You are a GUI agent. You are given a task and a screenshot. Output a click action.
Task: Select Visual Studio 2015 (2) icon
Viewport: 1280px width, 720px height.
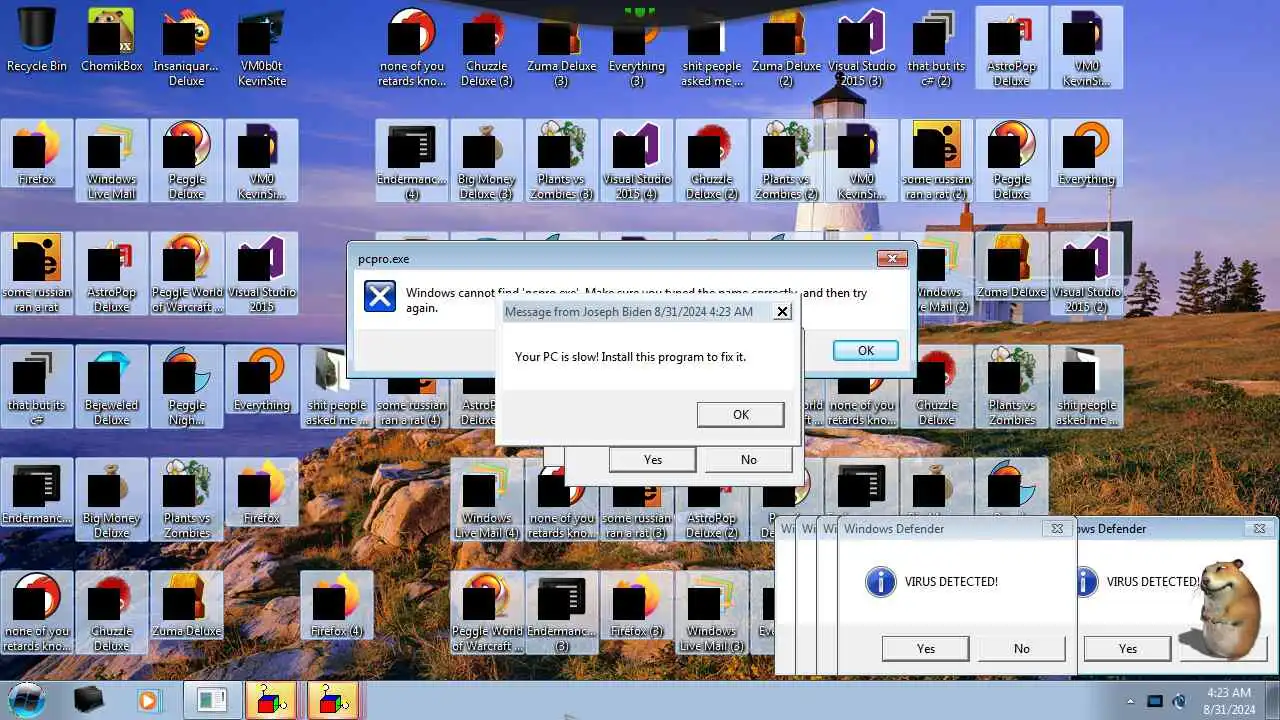[x=1086, y=273]
